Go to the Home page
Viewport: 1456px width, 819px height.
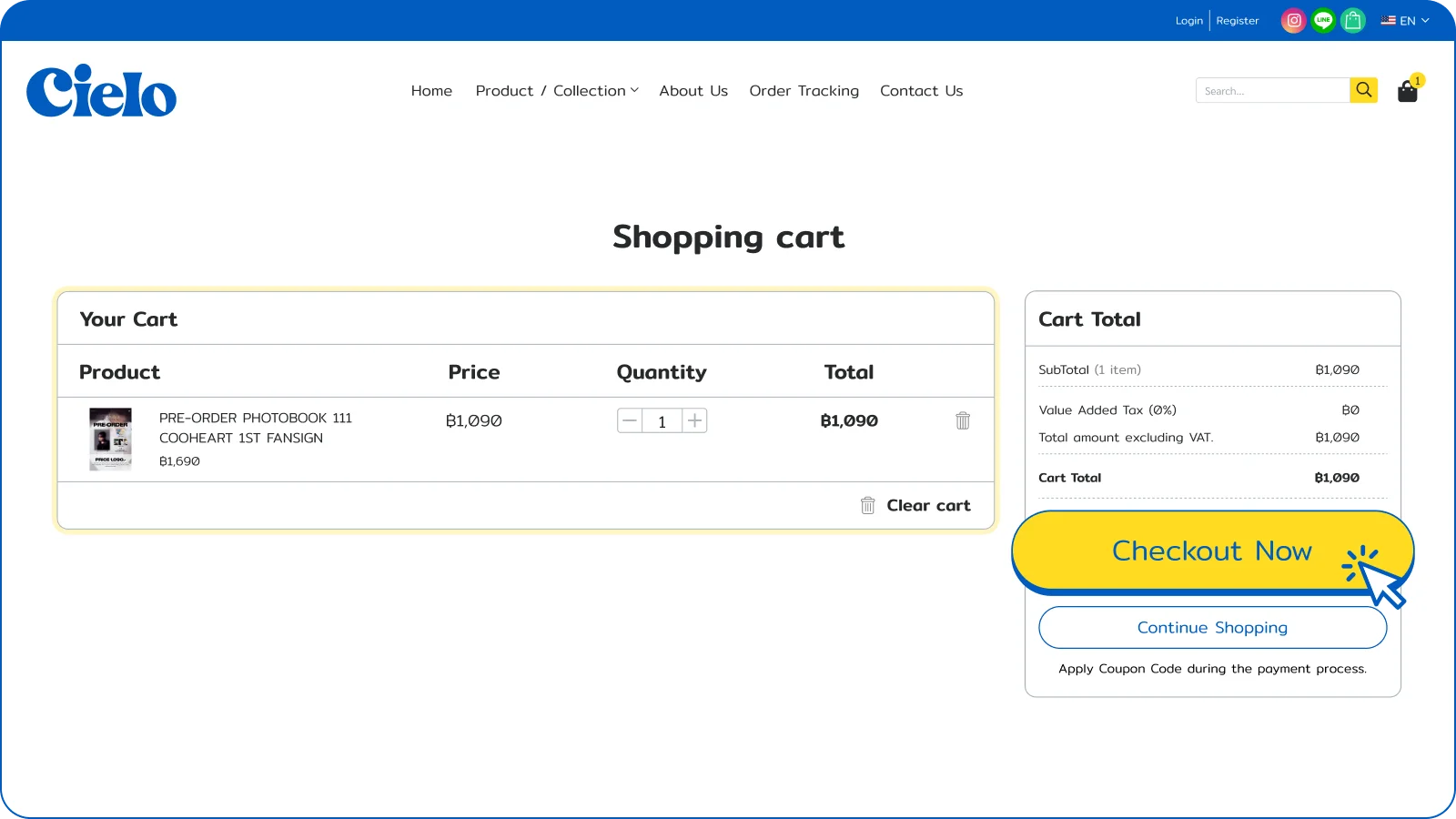click(x=431, y=91)
